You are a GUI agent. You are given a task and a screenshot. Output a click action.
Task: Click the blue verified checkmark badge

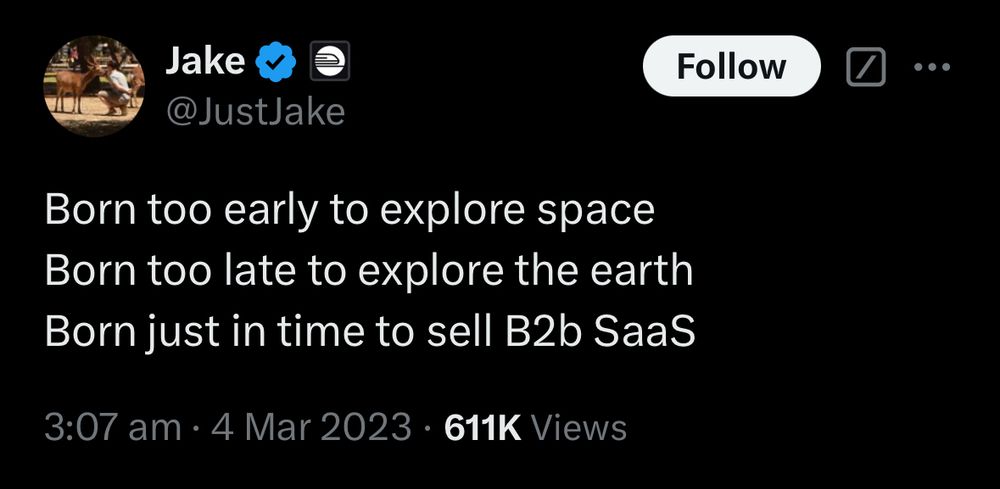[x=276, y=62]
